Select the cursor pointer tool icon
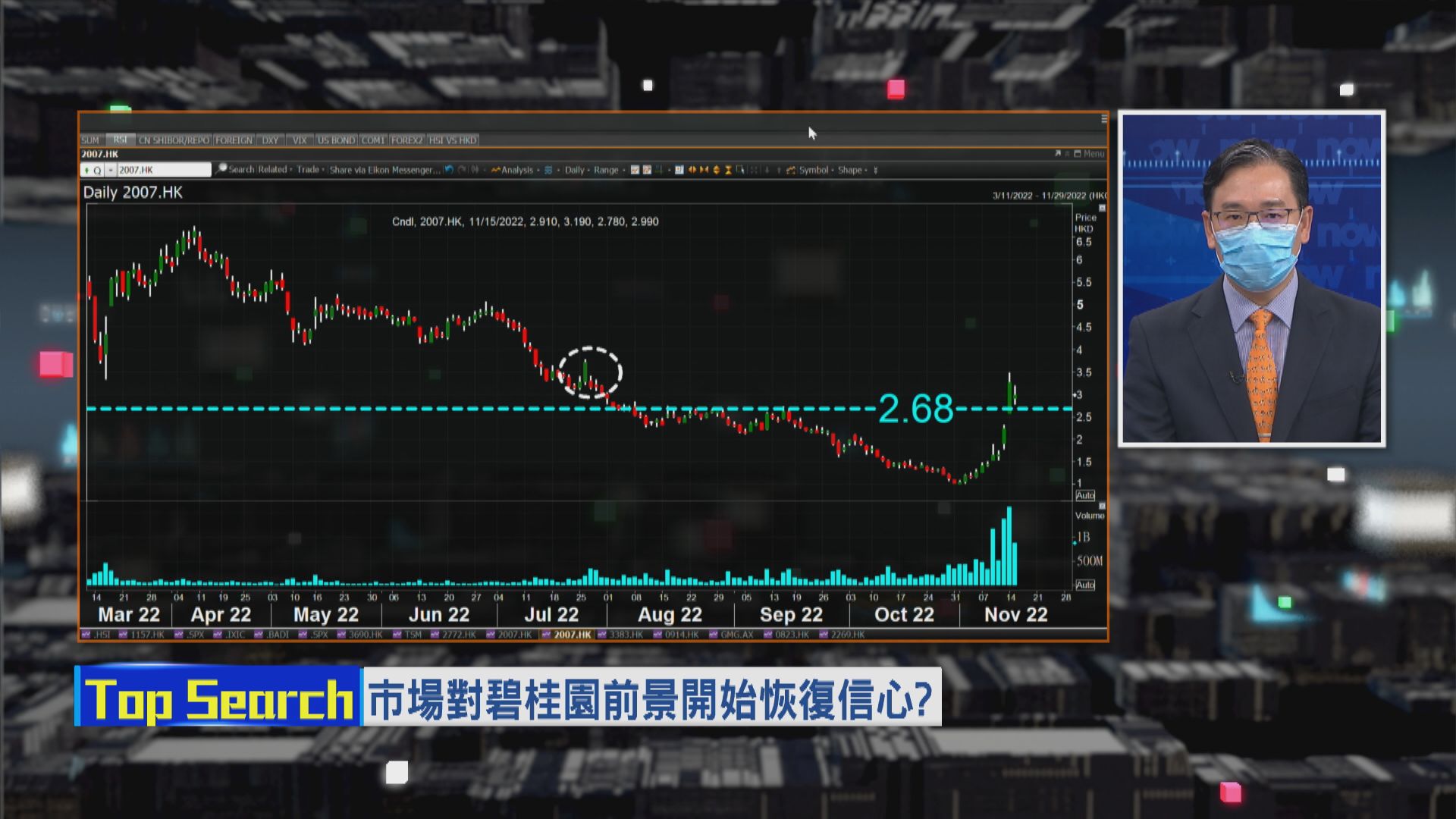The image size is (1456, 819). pyautogui.click(x=742, y=170)
